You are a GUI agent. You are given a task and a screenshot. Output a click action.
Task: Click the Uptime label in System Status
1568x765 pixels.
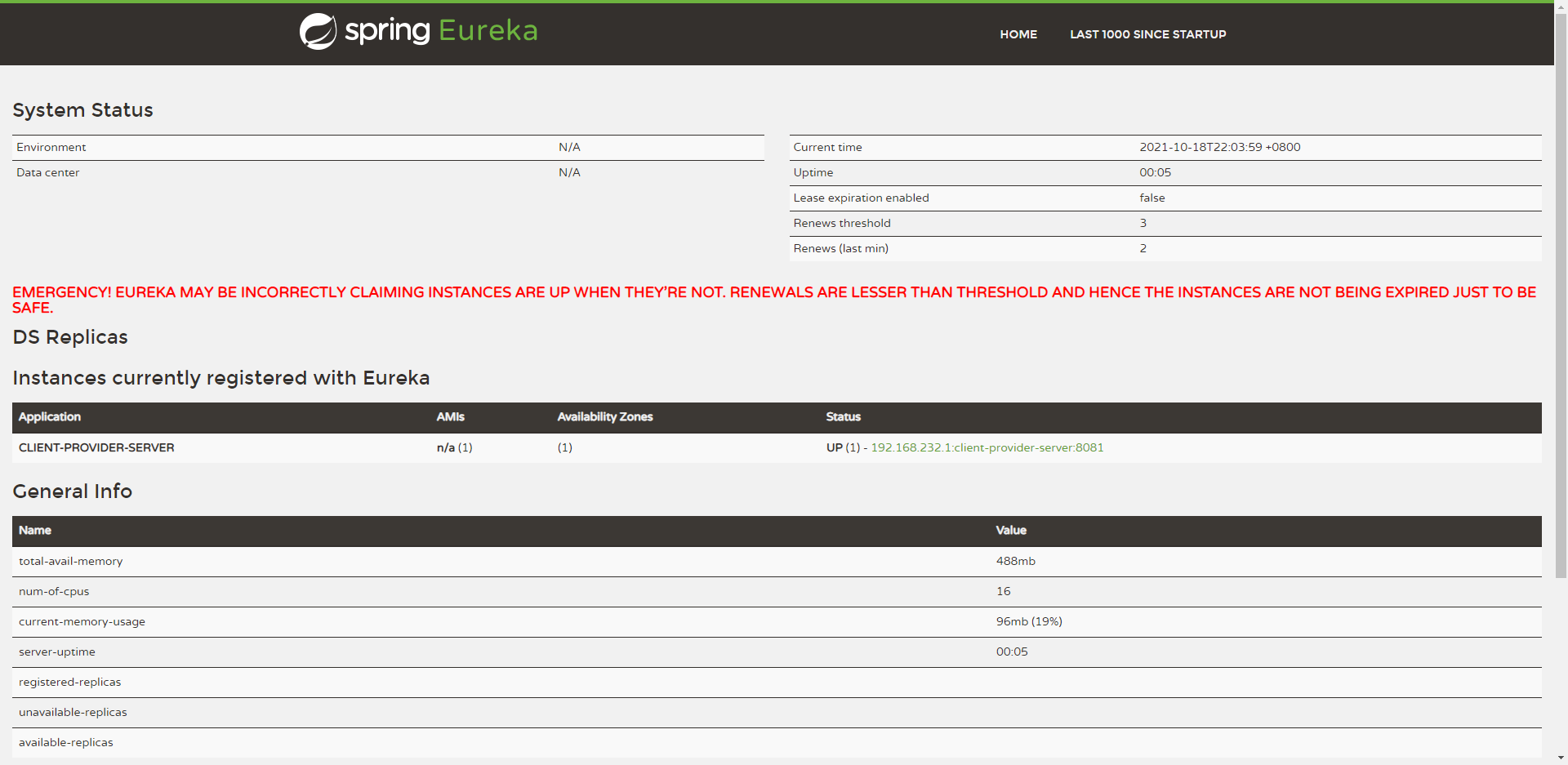click(813, 172)
